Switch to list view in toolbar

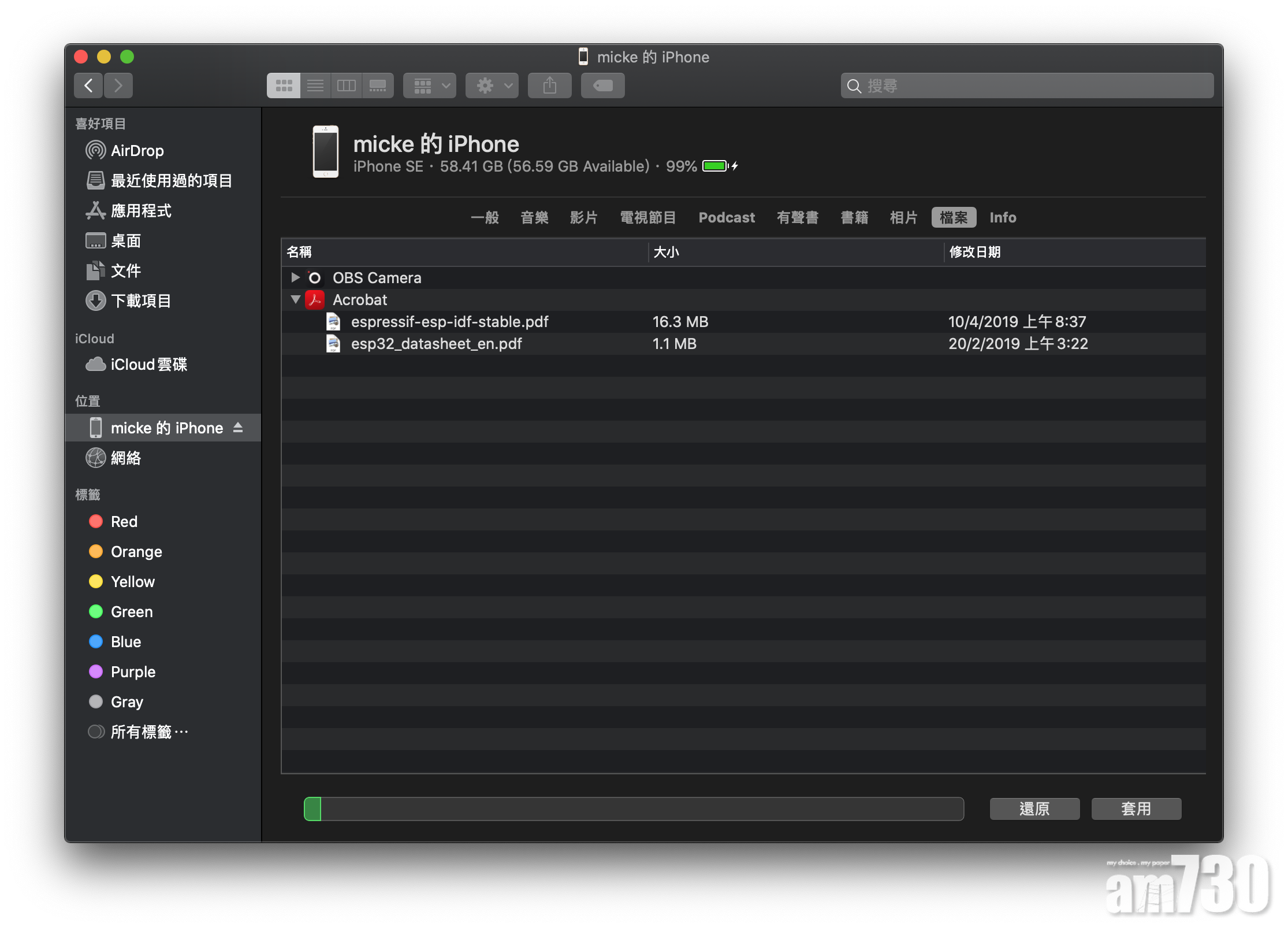click(x=315, y=86)
